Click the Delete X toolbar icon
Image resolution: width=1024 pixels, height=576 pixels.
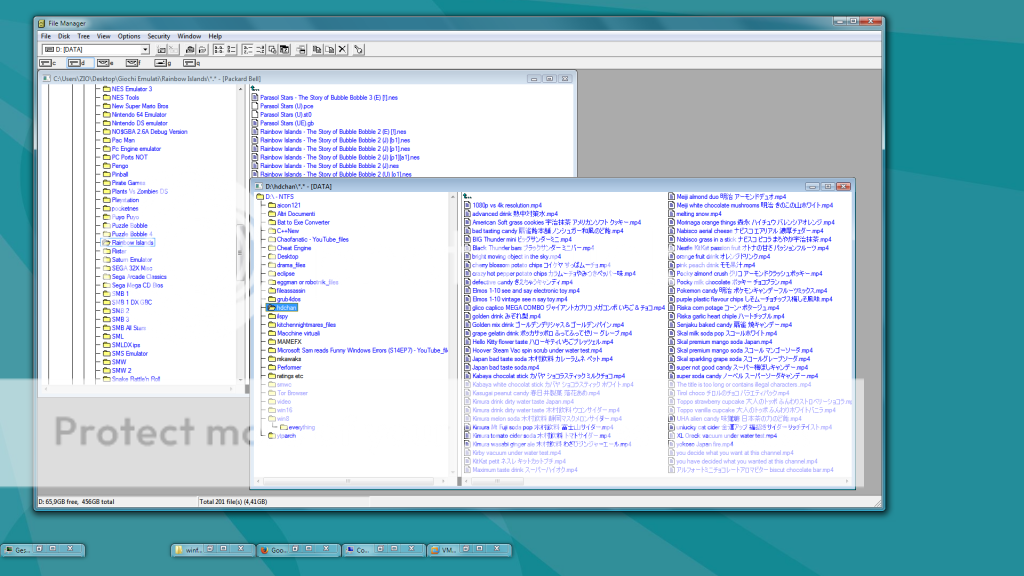click(x=341, y=48)
